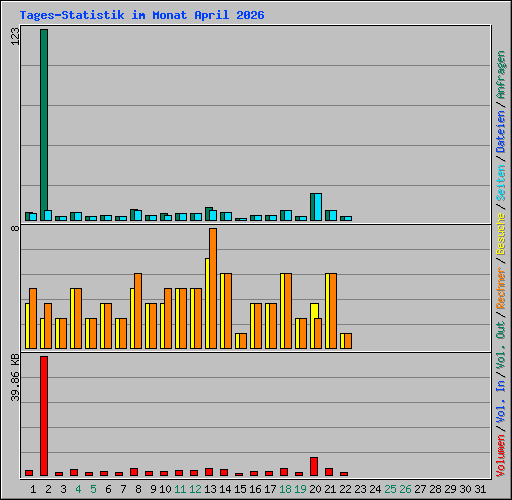Click the orange day 15 bar in middle chart
The width and height of the screenshot is (512, 500).
pos(243,341)
